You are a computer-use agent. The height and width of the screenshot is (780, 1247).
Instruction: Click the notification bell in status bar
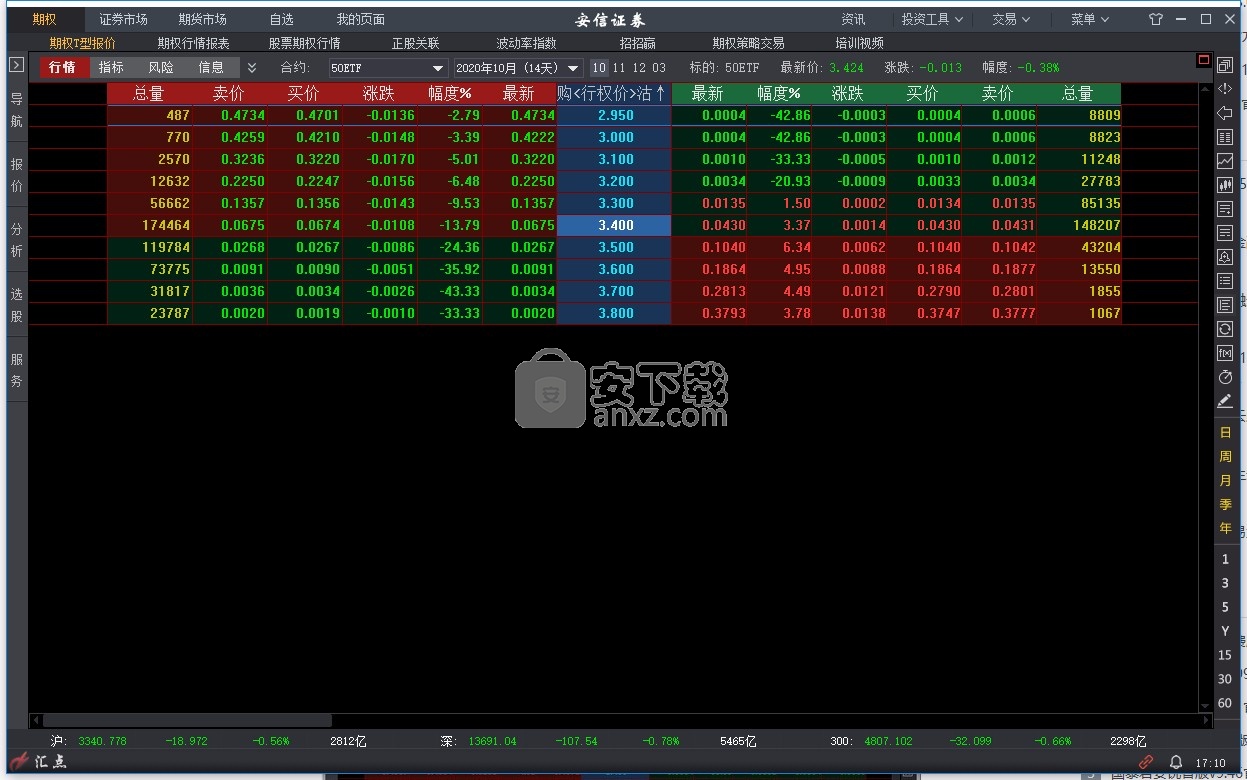1176,763
